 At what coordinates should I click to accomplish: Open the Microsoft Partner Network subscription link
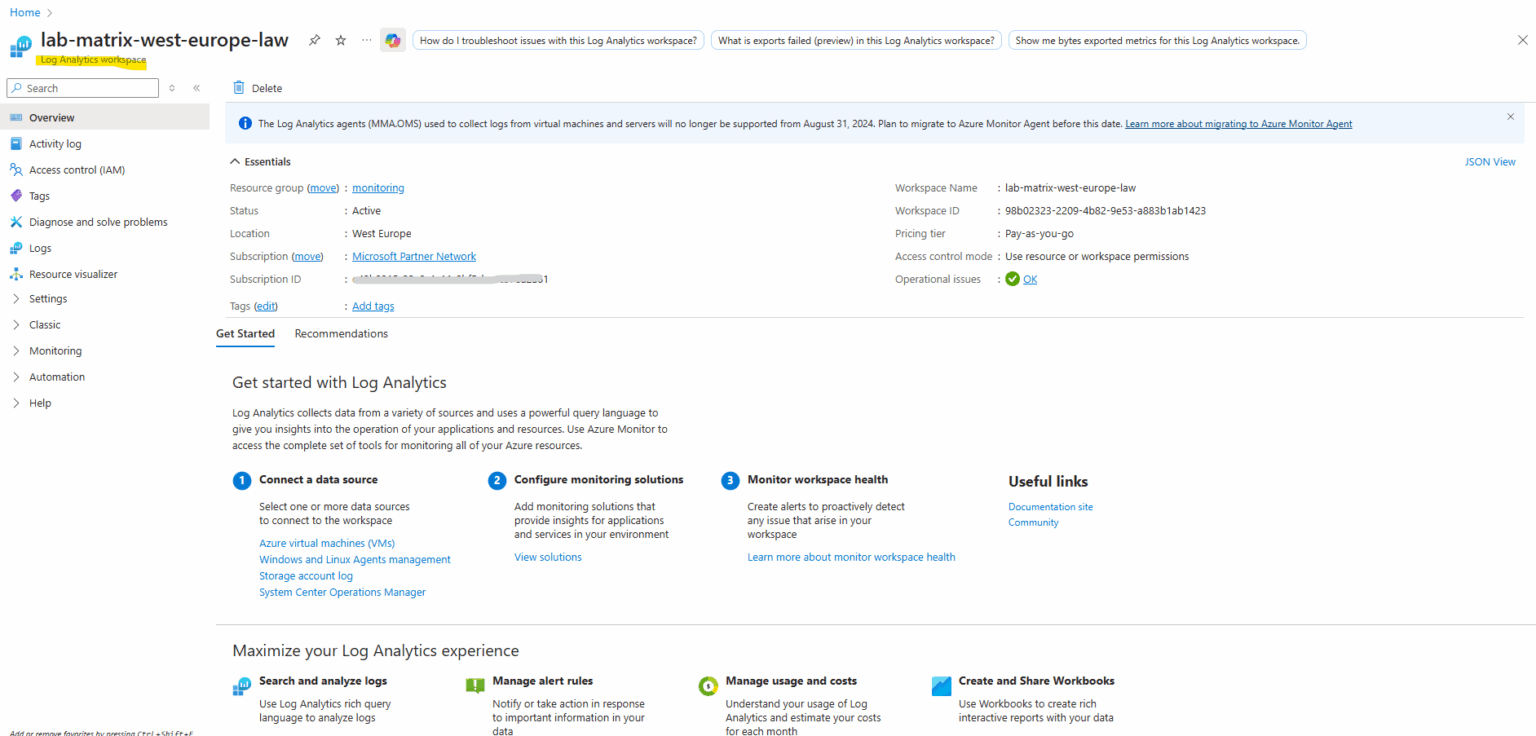point(413,256)
